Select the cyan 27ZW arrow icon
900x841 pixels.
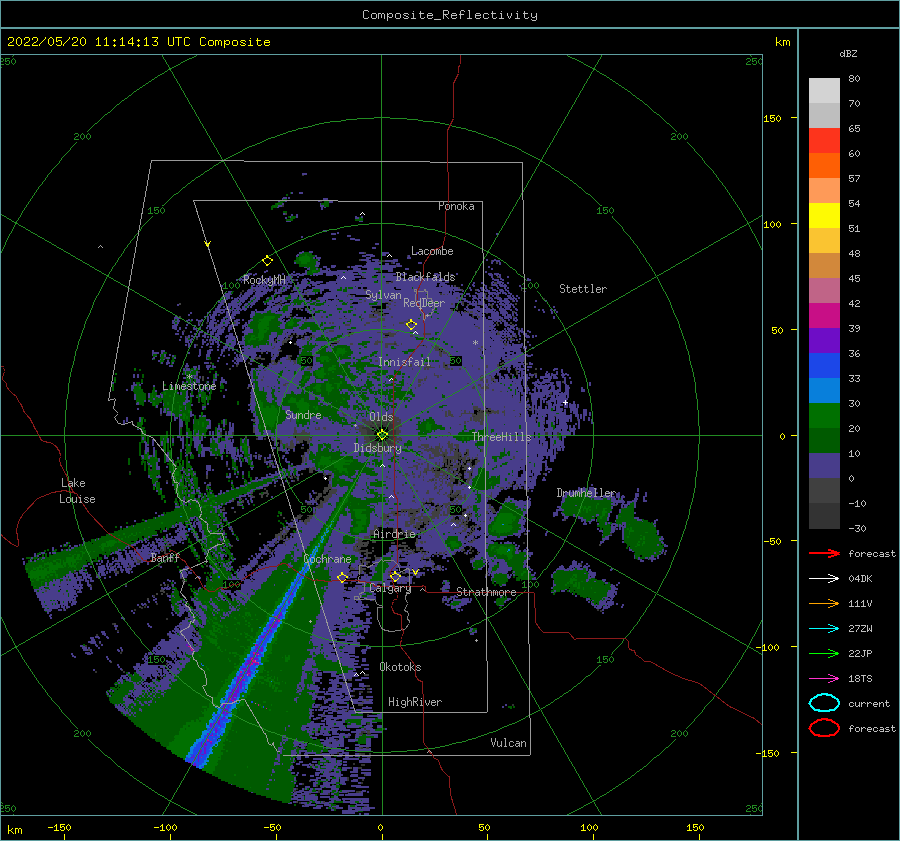point(824,629)
